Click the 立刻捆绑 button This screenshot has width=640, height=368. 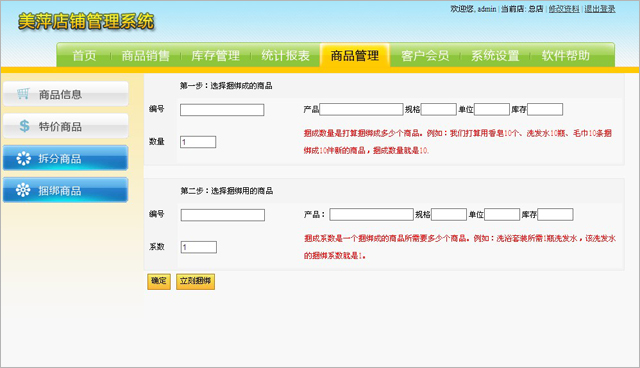(196, 282)
